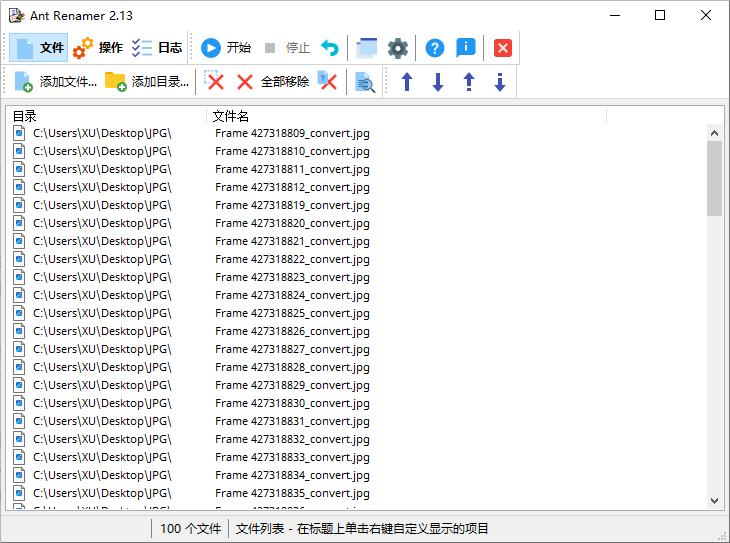
Task: Click the scrollbar down arrow of file list
Action: (714, 501)
